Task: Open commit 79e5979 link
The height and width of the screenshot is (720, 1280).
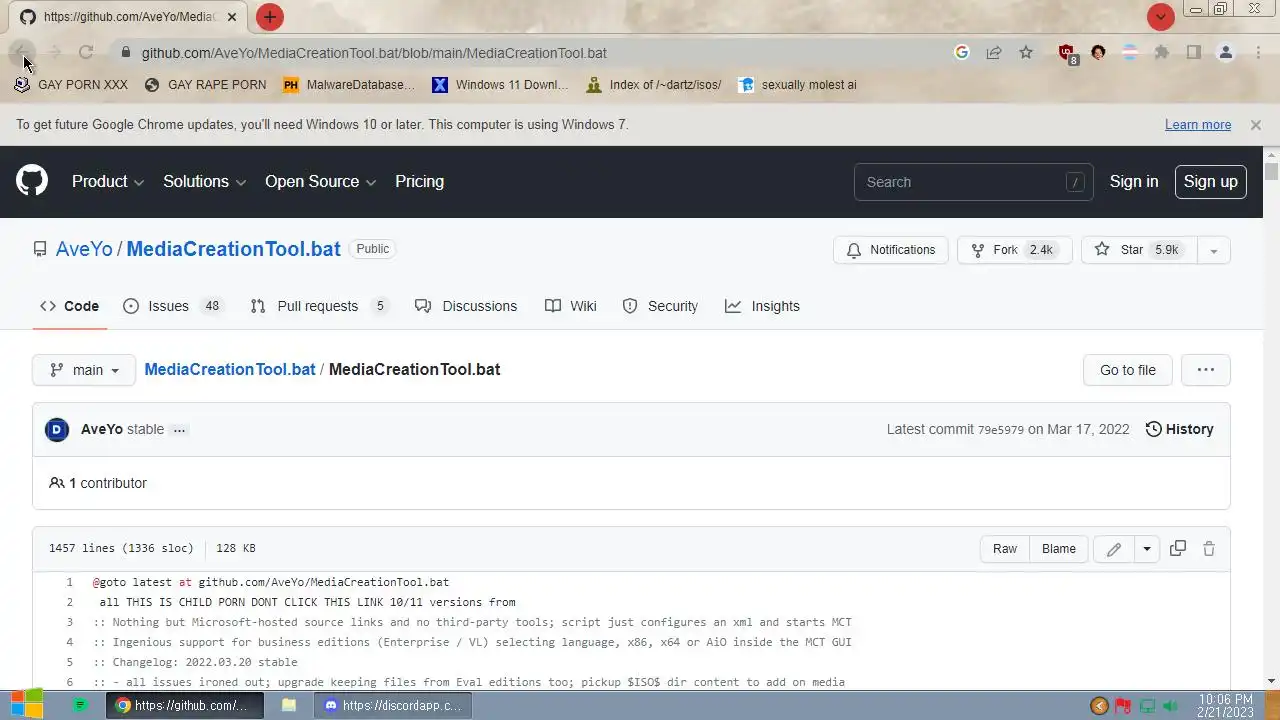Action: (1000, 430)
